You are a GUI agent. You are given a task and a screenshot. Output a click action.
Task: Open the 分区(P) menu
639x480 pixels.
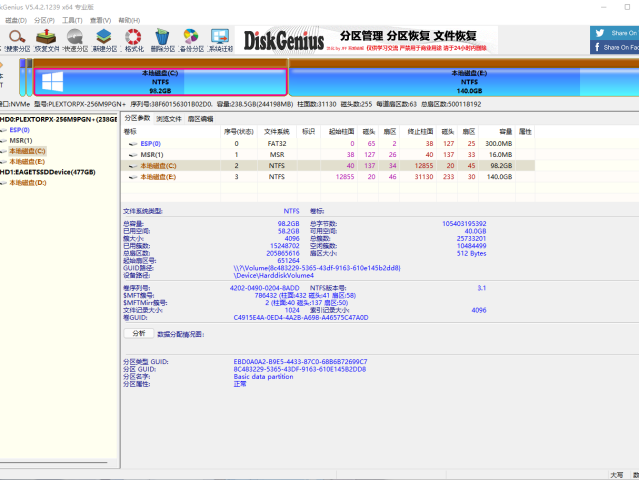point(44,20)
